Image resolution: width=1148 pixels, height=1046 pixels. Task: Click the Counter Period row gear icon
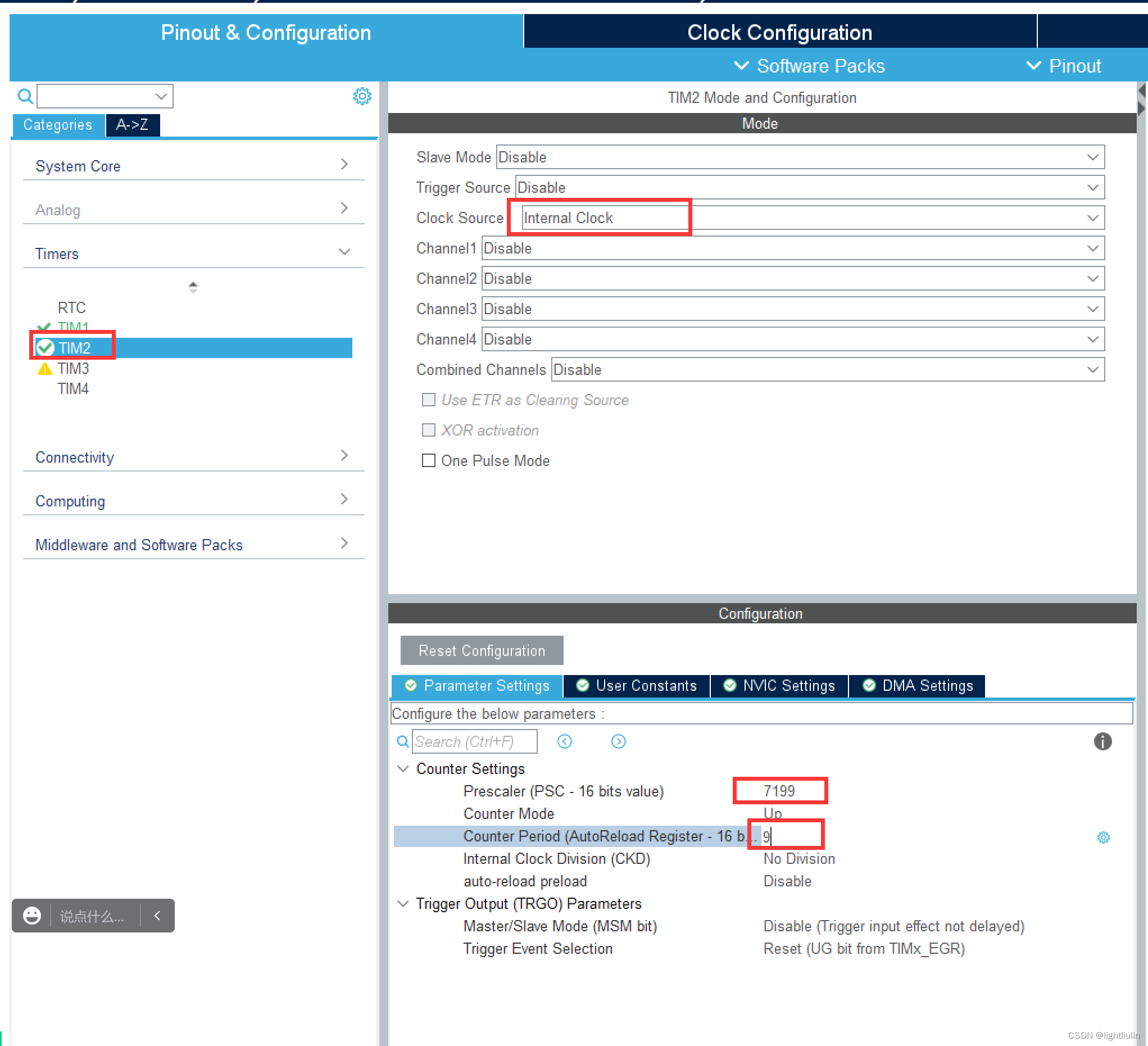coord(1103,837)
